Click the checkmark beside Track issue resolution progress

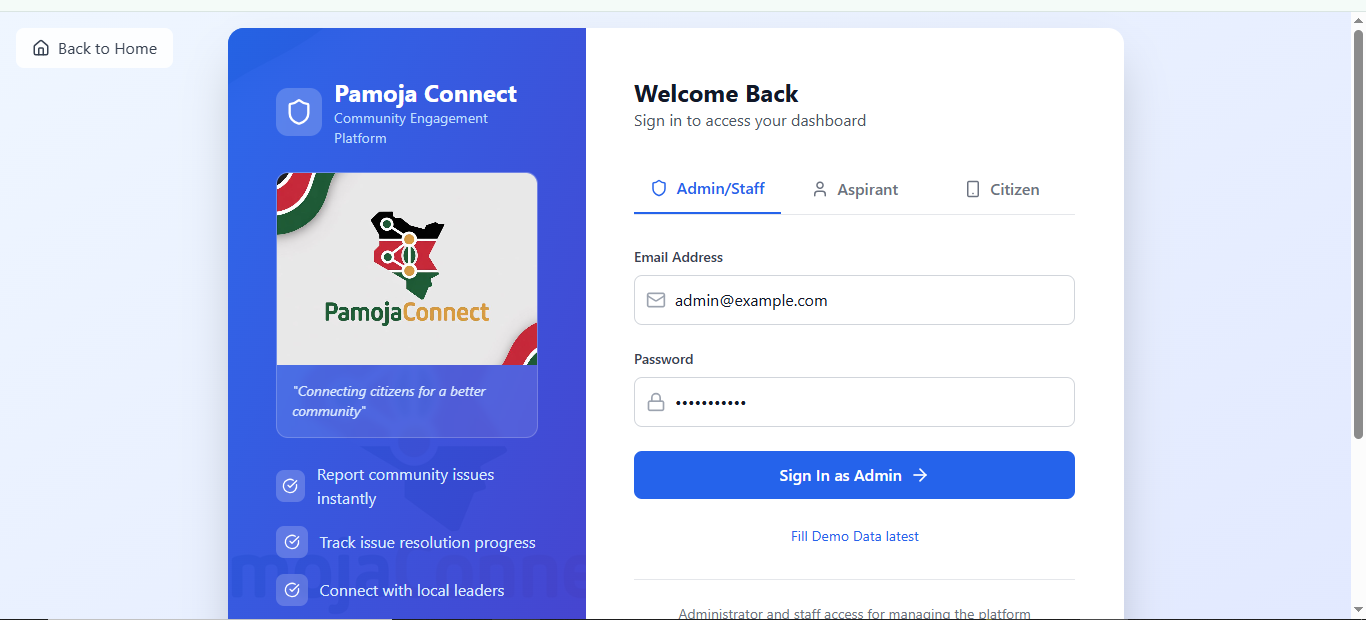click(290, 542)
